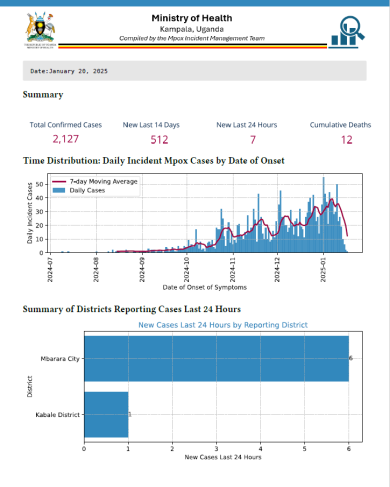The height and width of the screenshot is (487, 390).
Task: Click the Date of Onset of Symptoms label
Action: tap(205, 287)
